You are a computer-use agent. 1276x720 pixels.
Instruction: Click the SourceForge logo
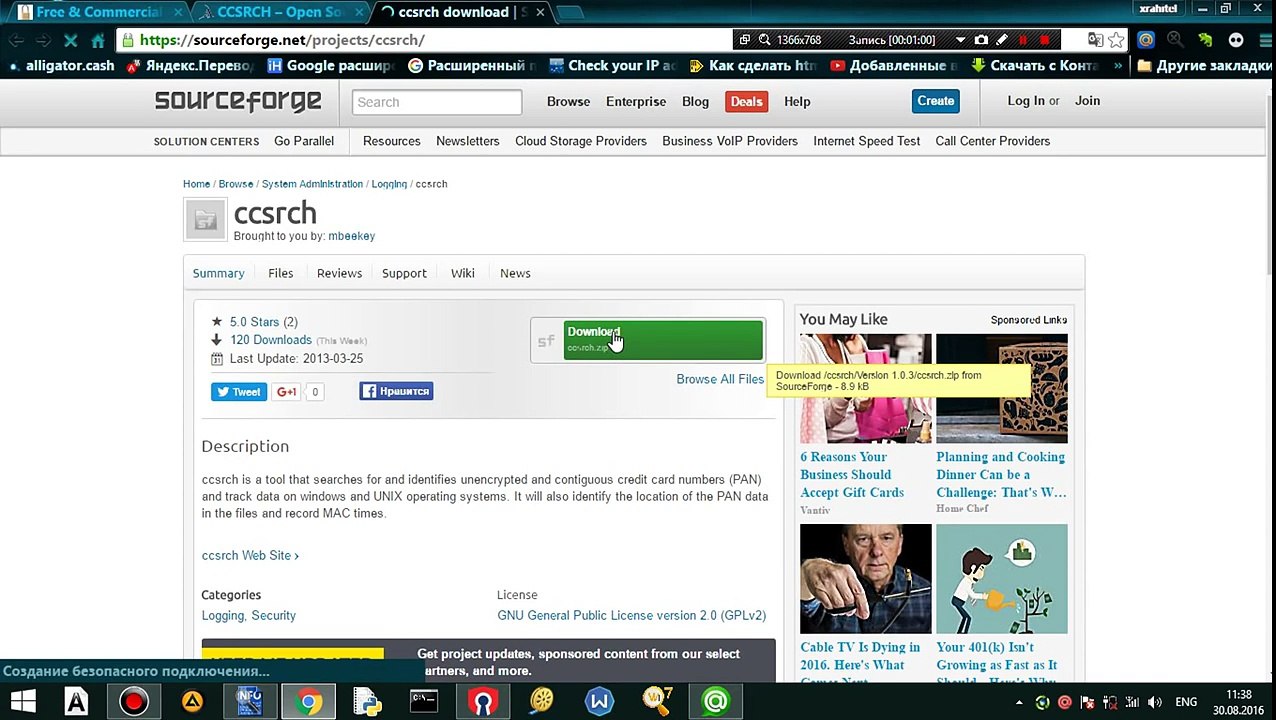coord(238,101)
